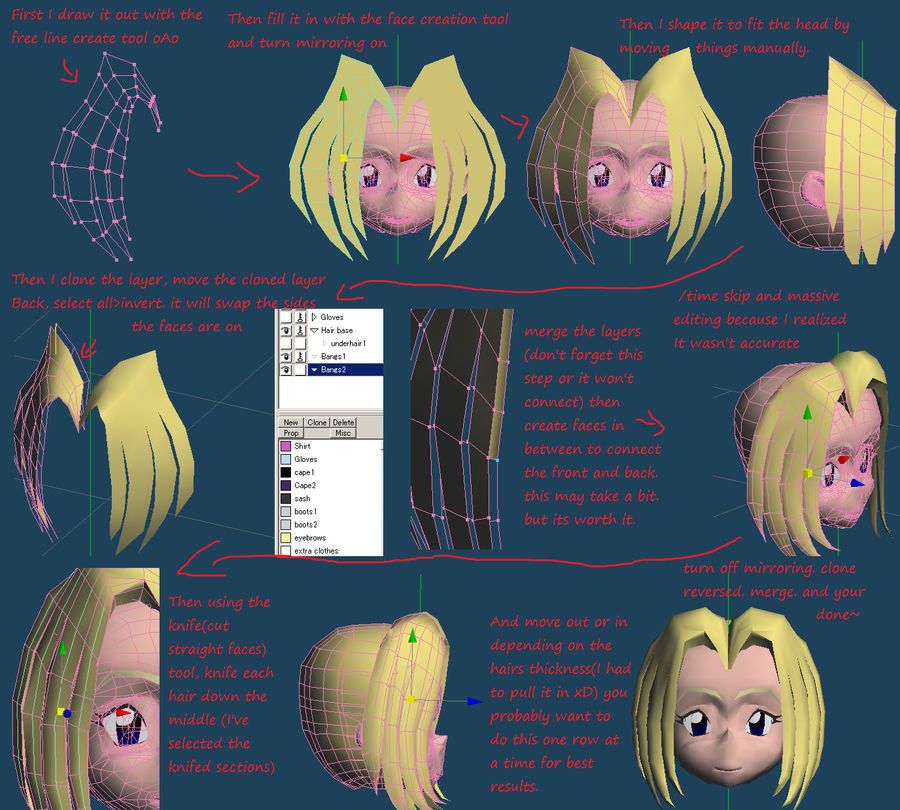Click the edit-lock figure icon beside Gloves

300,318
